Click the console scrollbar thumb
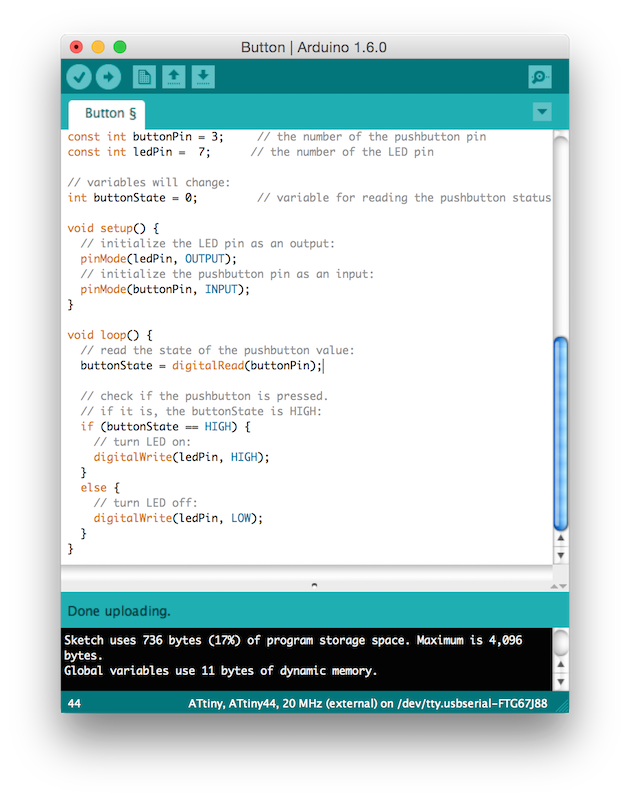The width and height of the screenshot is (630, 800). [x=560, y=643]
